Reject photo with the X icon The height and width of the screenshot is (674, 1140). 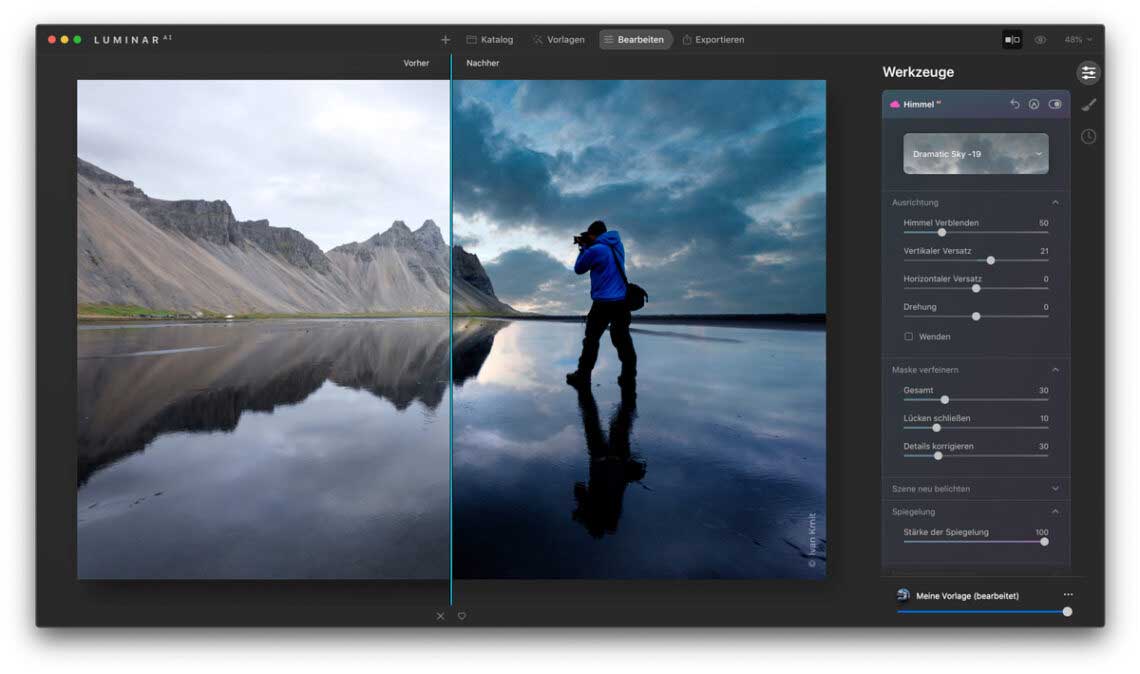440,616
